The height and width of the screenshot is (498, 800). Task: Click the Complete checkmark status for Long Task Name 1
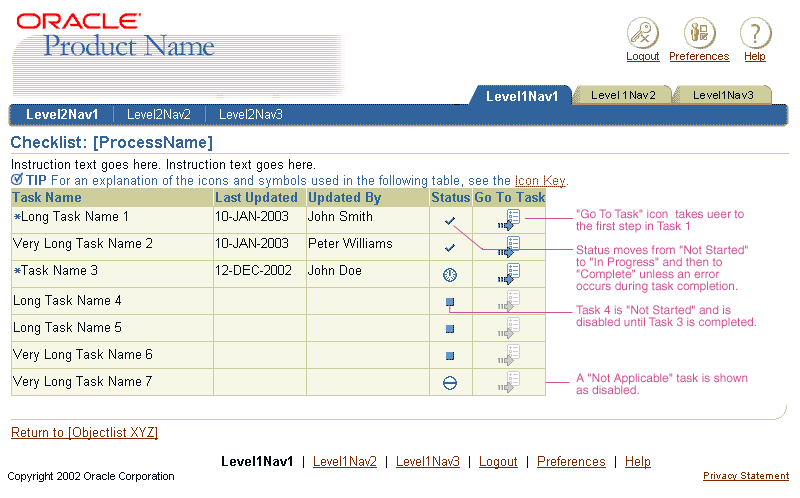click(449, 221)
